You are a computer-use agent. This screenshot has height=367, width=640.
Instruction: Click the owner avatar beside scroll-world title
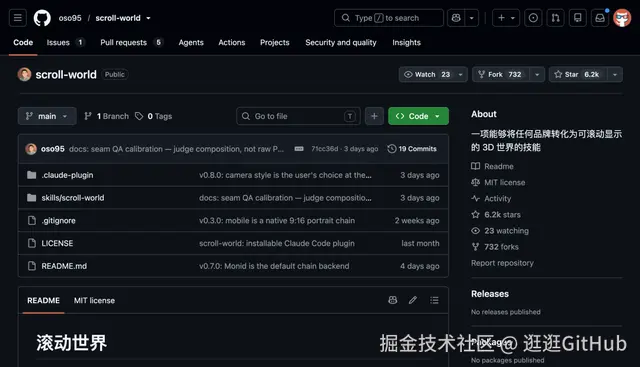[24, 74]
